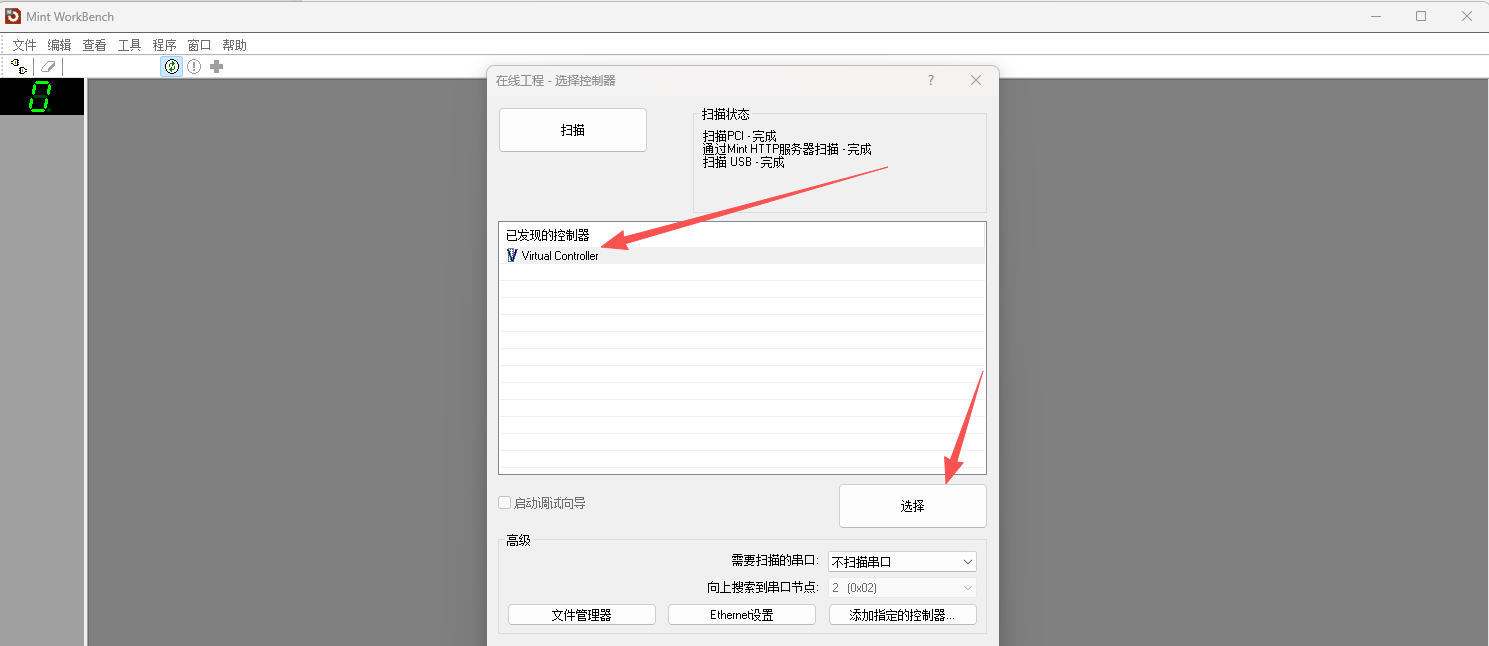The width and height of the screenshot is (1489, 646).
Task: Open the 需要扫描的串口 dropdown
Action: (x=902, y=562)
